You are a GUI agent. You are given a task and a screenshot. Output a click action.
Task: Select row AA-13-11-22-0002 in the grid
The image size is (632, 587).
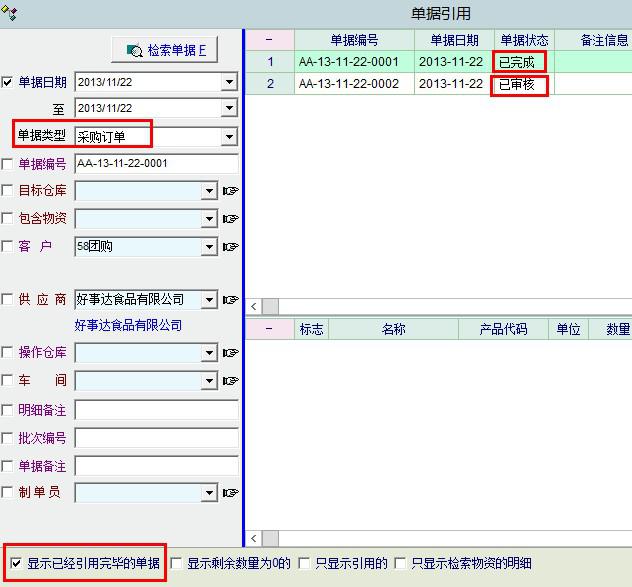(344, 85)
